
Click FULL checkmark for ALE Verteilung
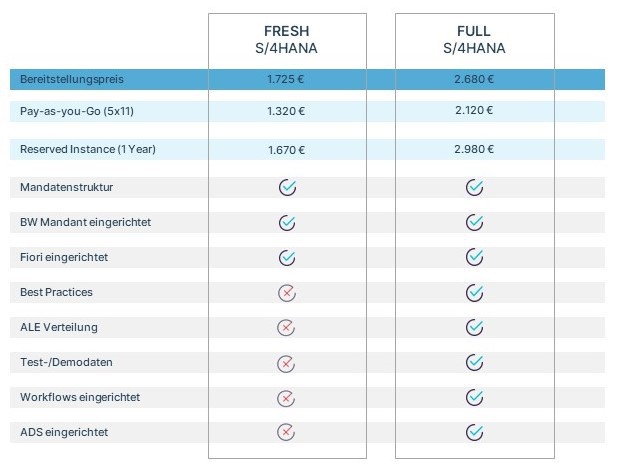(x=474, y=327)
